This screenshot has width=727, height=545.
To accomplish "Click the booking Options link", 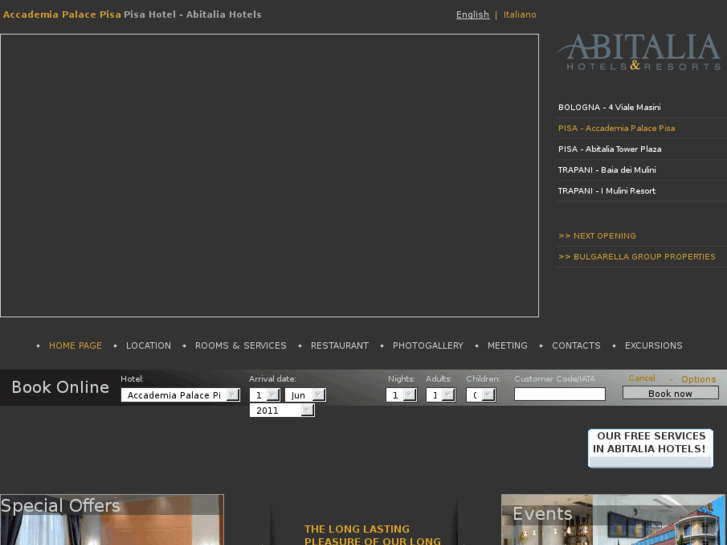I will click(x=698, y=379).
